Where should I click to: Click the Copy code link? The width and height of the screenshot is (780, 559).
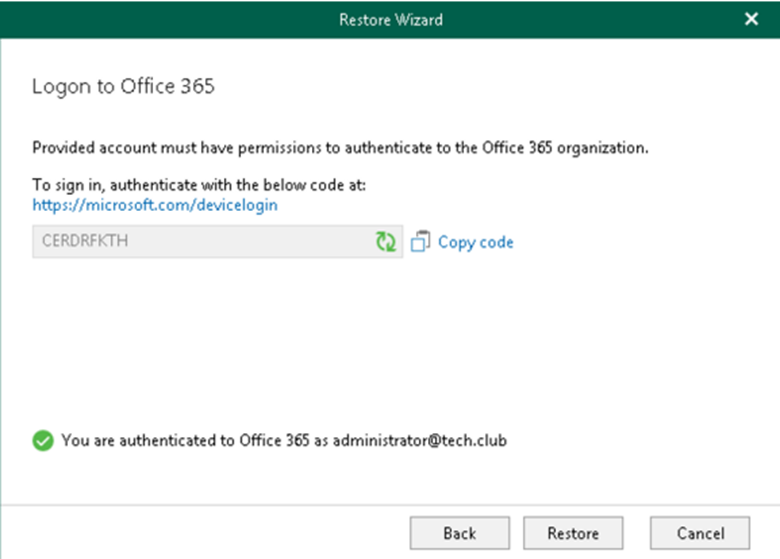click(x=476, y=242)
